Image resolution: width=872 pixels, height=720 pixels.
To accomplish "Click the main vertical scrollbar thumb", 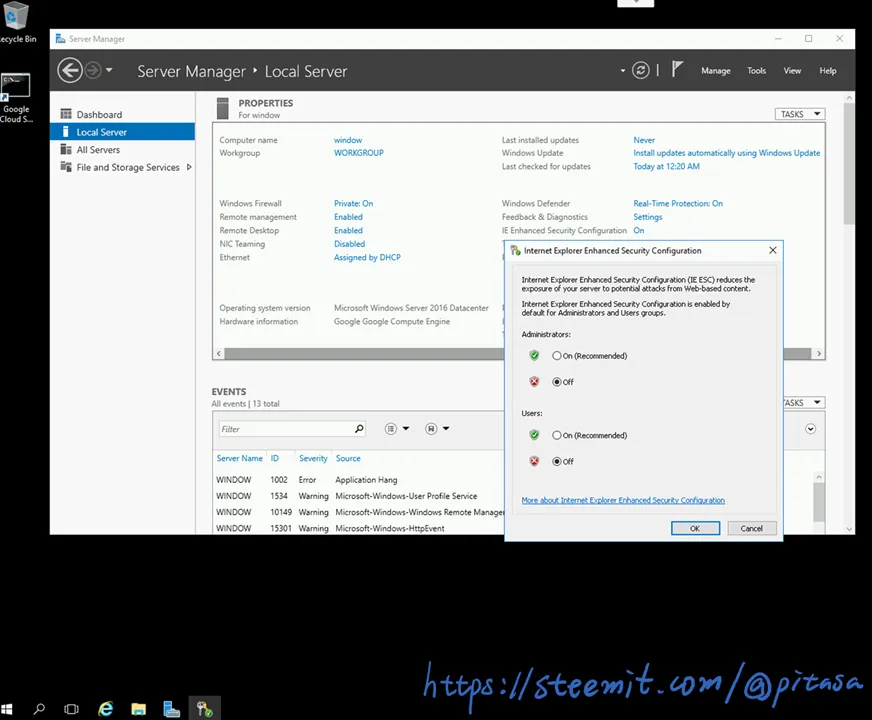I will point(849,163).
